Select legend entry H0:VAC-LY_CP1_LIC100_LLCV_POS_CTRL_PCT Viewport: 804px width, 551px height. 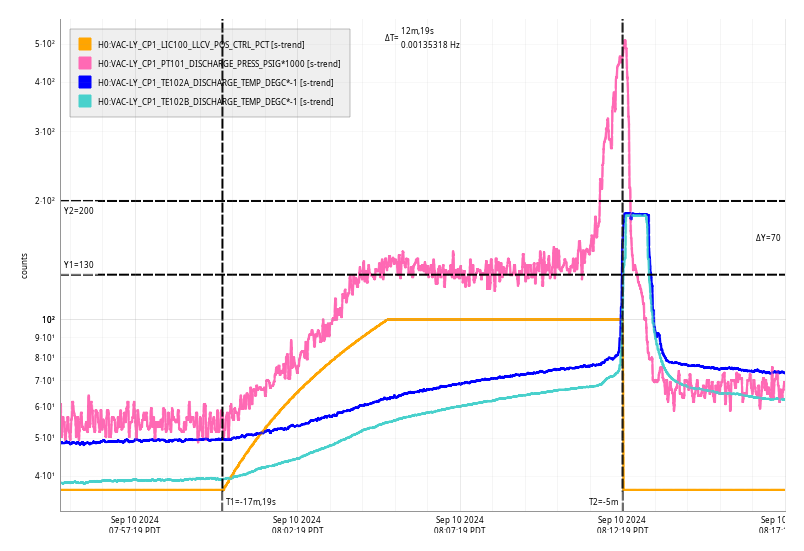201,45
